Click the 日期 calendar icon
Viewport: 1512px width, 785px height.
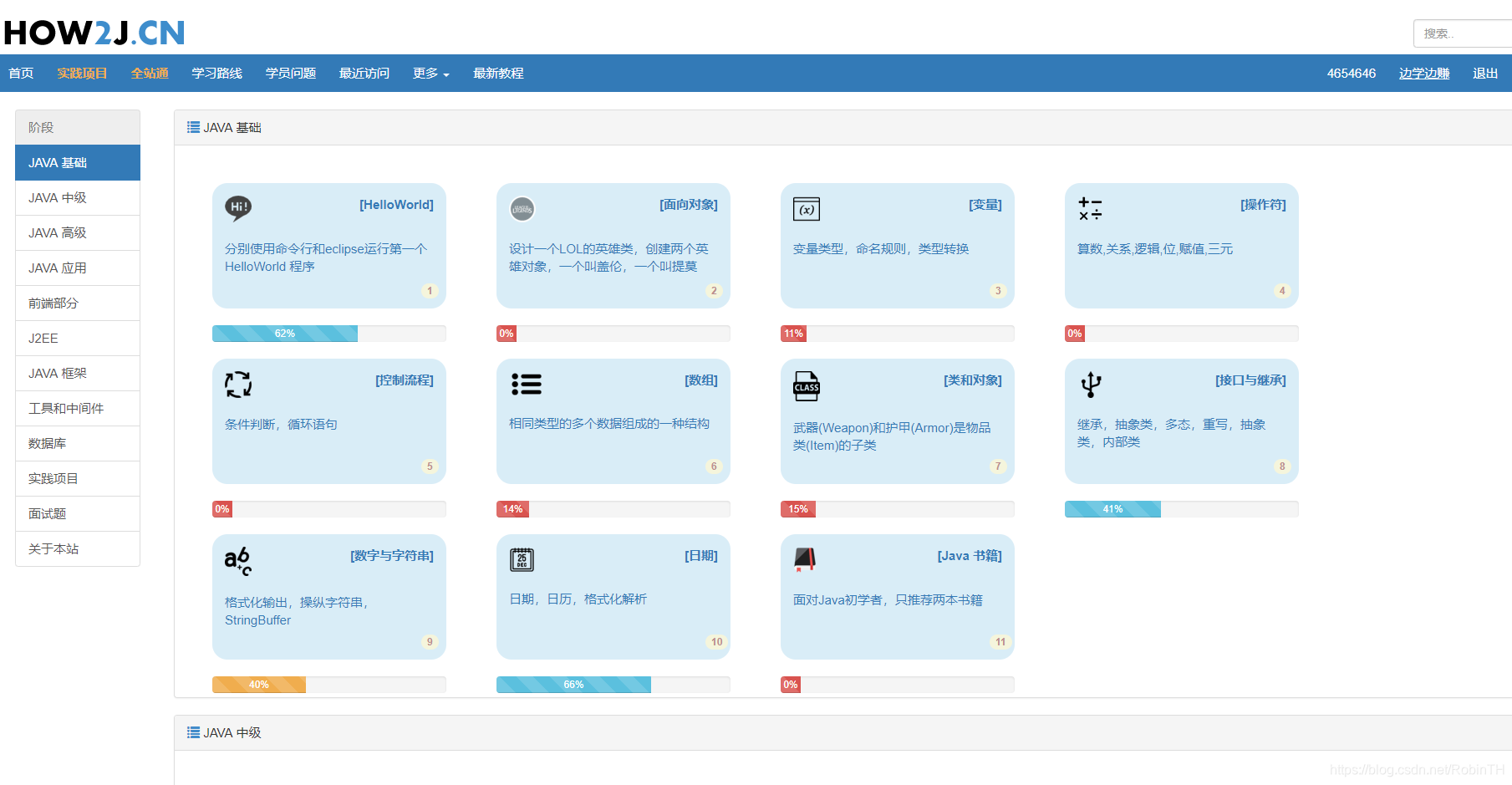click(522, 559)
